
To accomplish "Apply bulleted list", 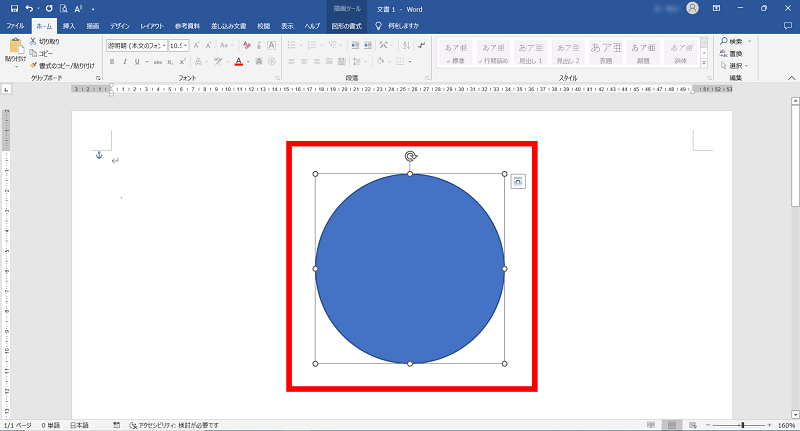I will (x=292, y=45).
